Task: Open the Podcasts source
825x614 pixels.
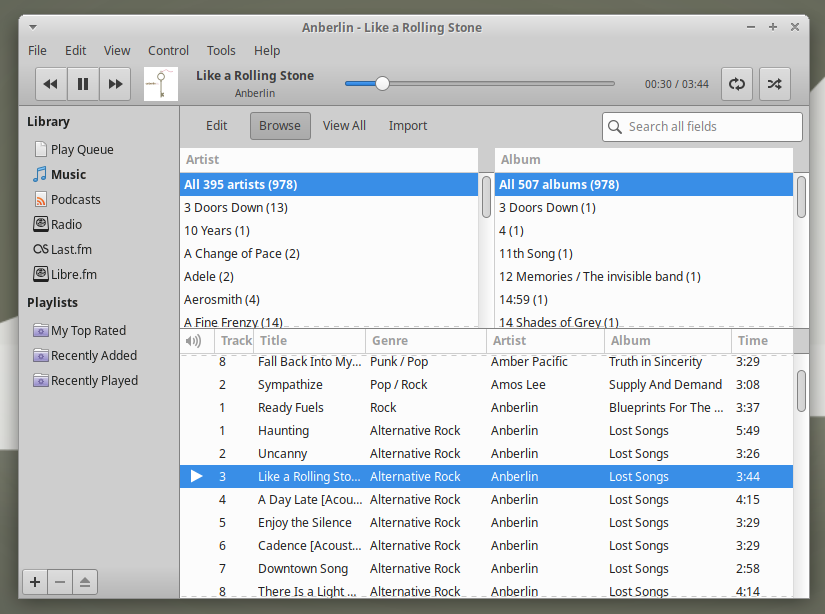Action: tap(66, 199)
